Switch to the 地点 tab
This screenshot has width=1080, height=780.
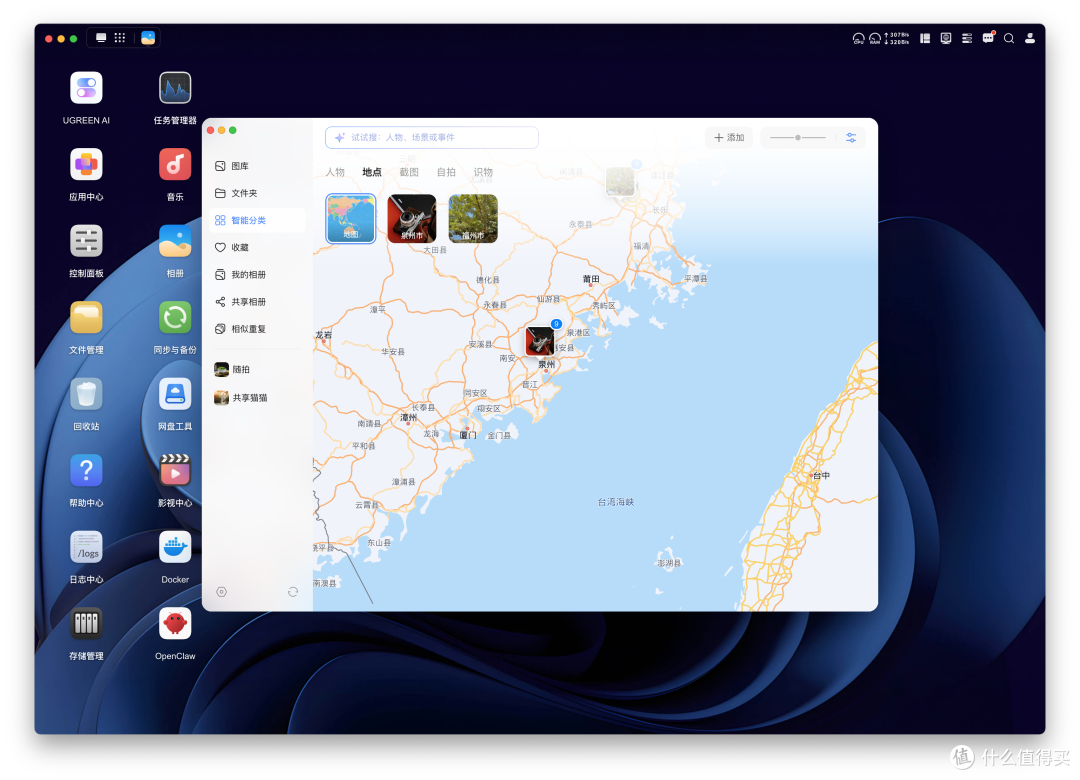pyautogui.click(x=372, y=172)
